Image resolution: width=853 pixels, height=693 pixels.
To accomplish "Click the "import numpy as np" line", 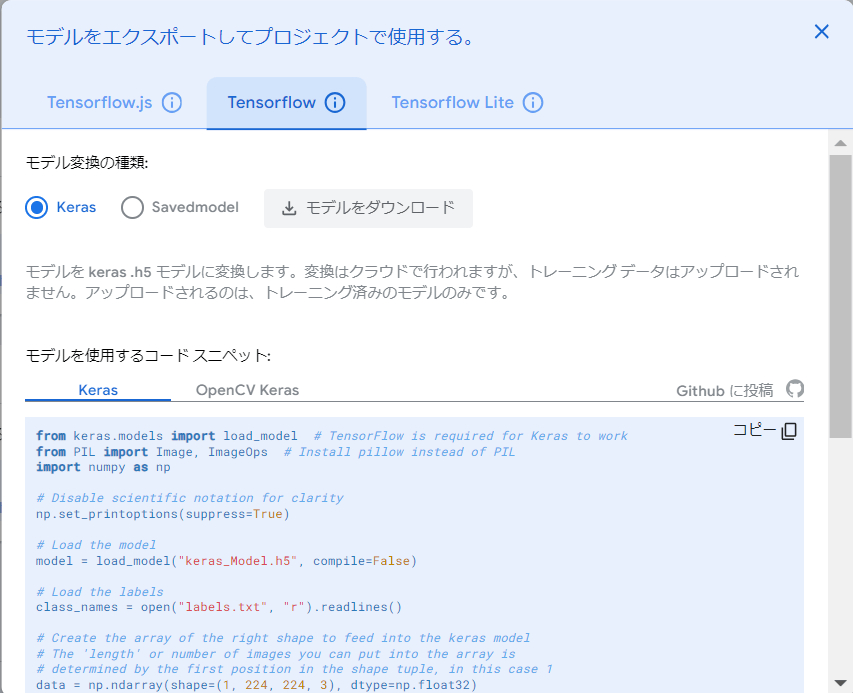I will (103, 467).
